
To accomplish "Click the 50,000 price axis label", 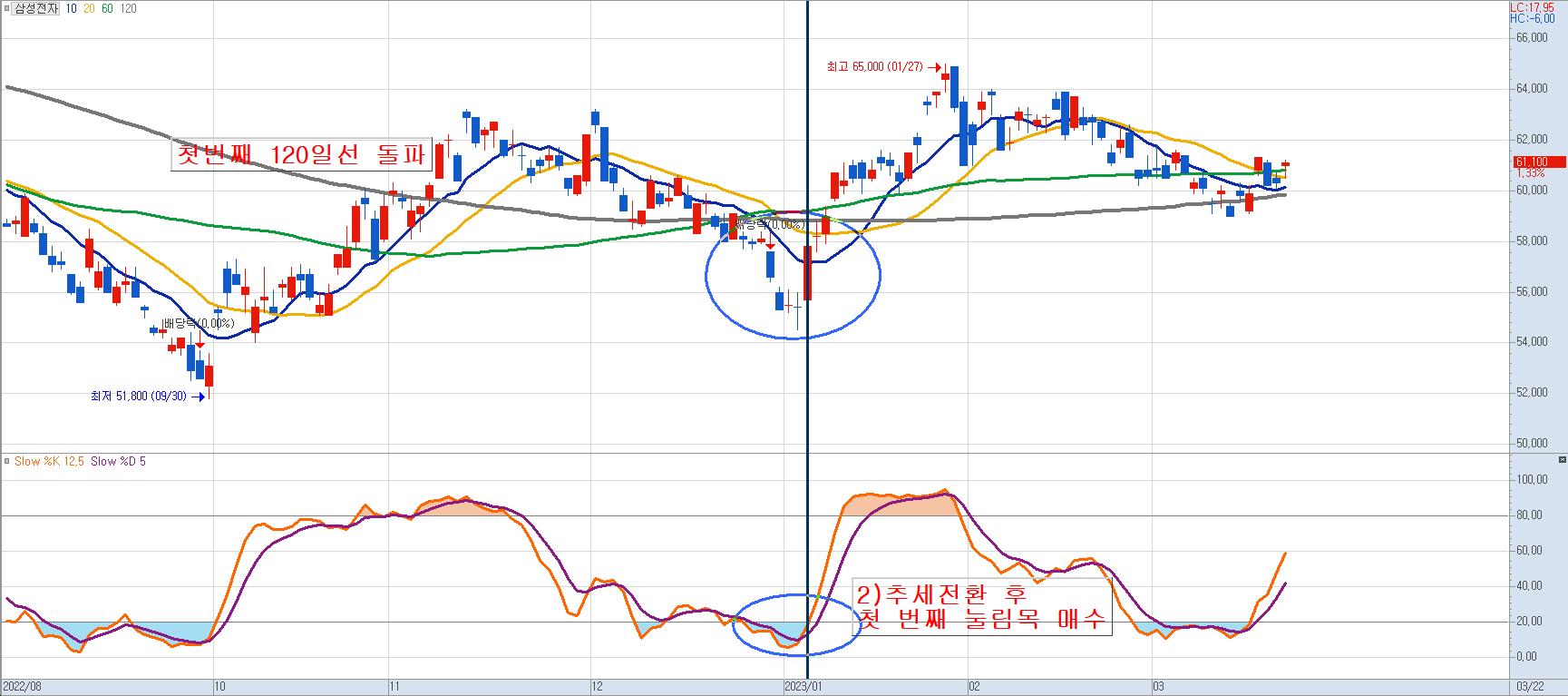I will click(x=1532, y=444).
